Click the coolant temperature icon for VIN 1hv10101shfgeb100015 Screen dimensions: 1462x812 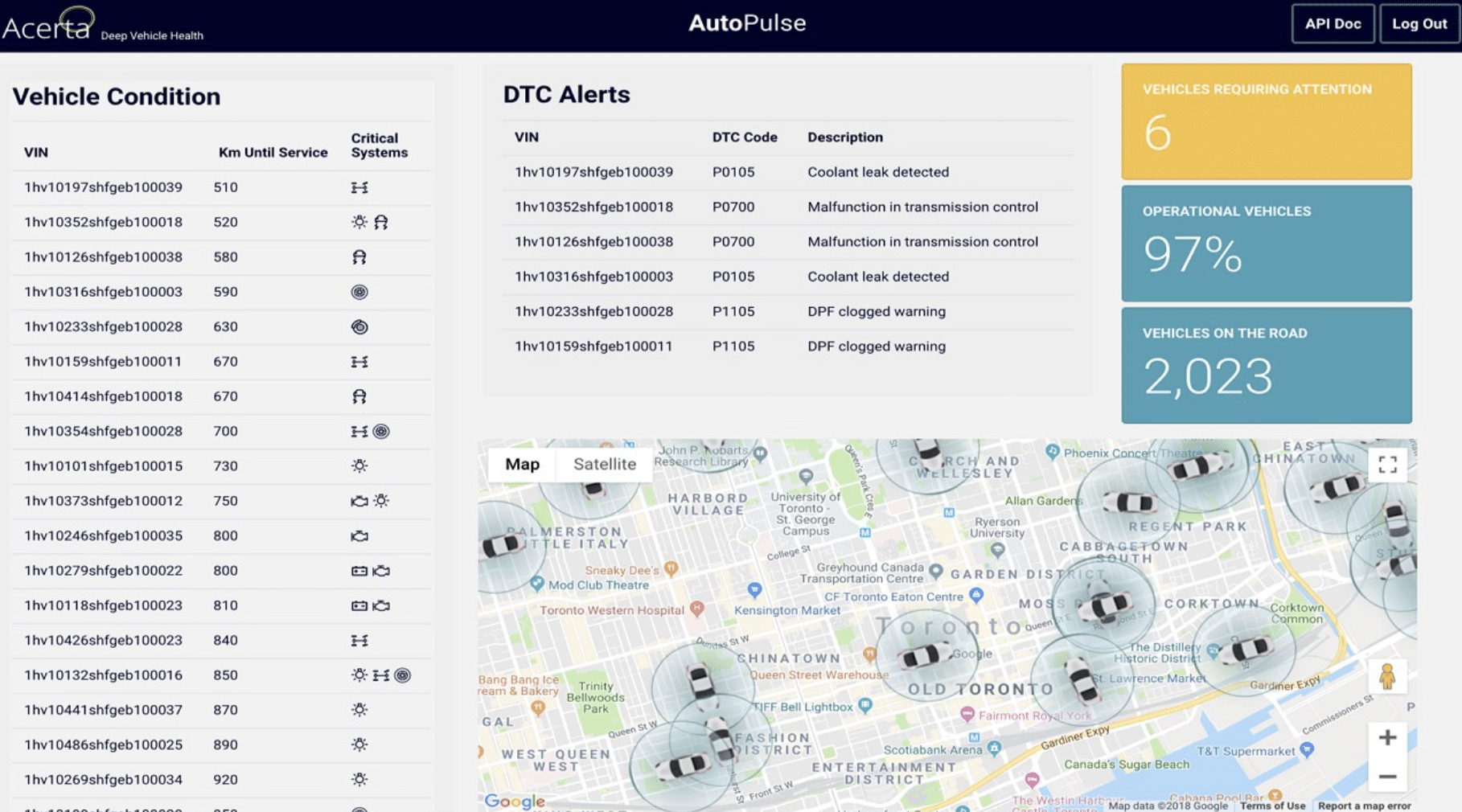[359, 465]
